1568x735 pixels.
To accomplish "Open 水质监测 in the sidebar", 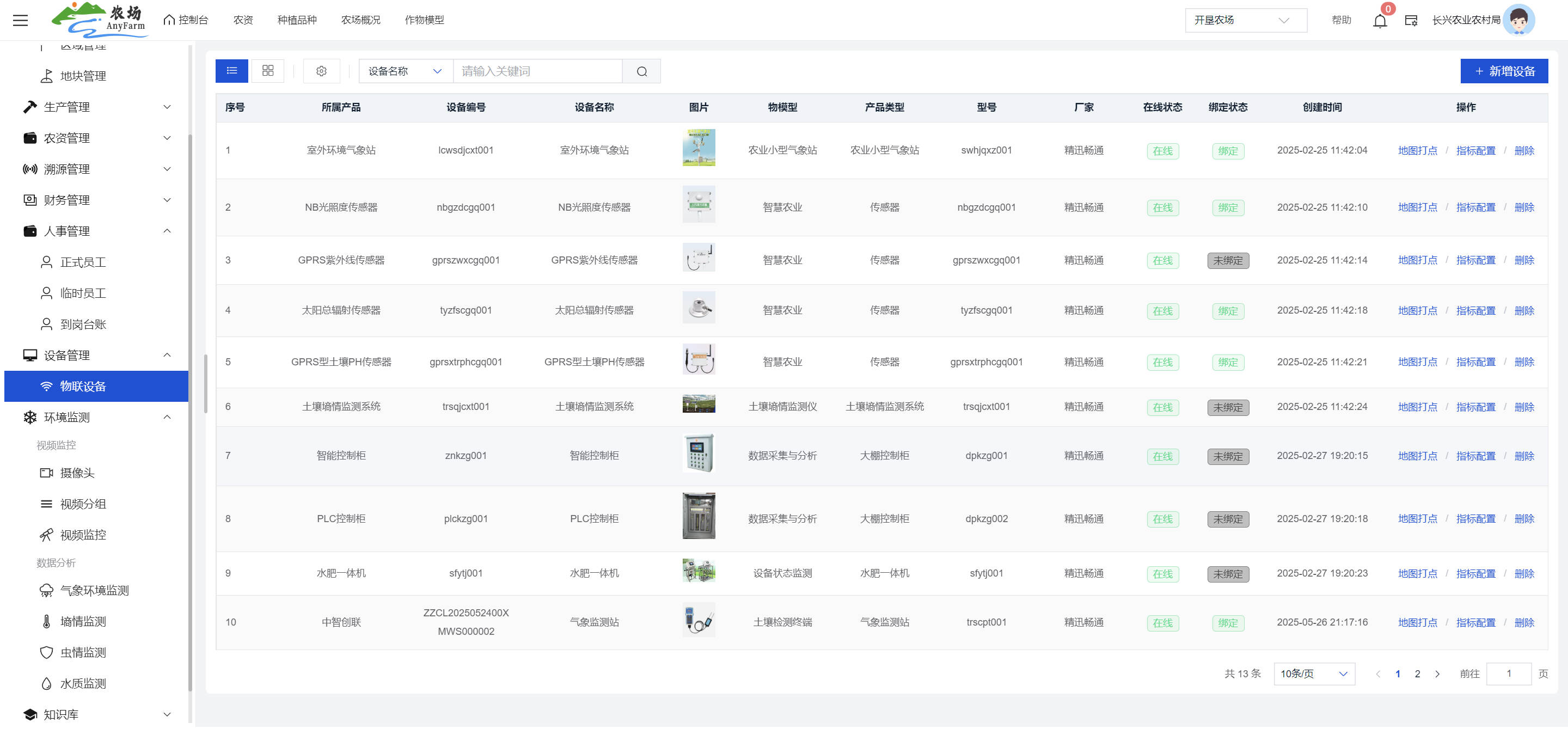I will point(83,683).
